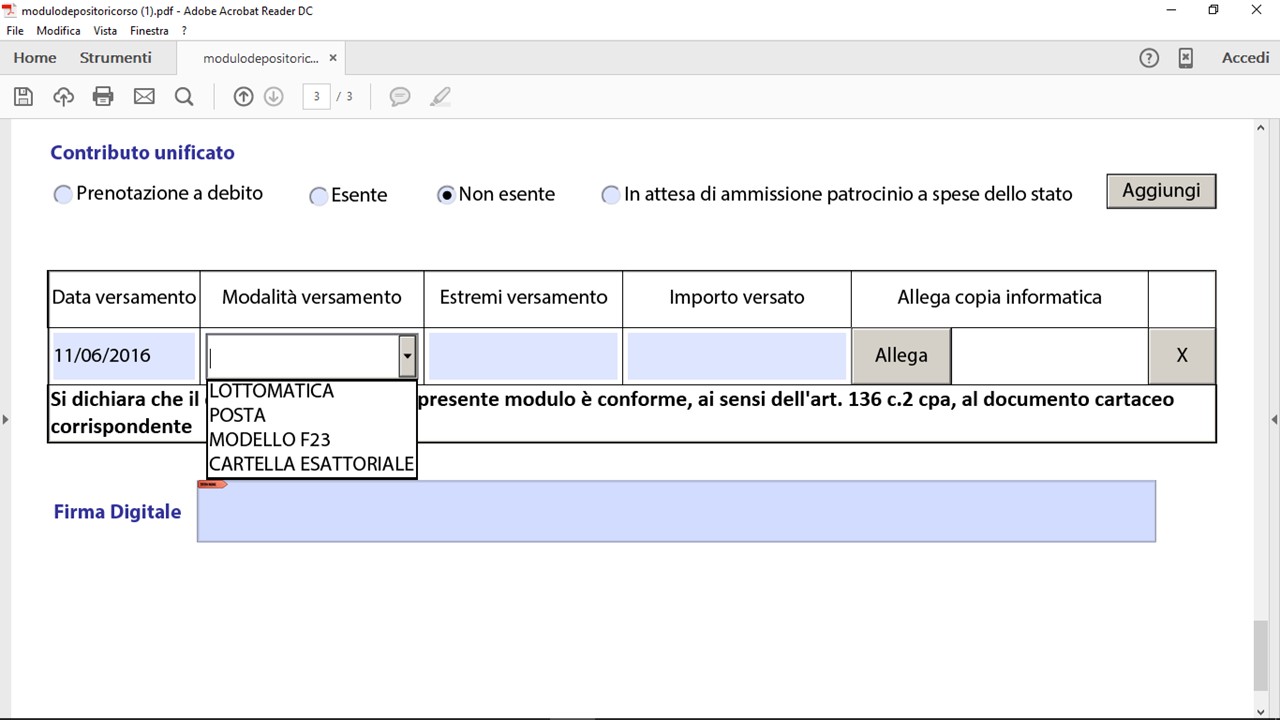Expand the right tools pane arrow
The height and width of the screenshot is (720, 1280).
(1274, 419)
